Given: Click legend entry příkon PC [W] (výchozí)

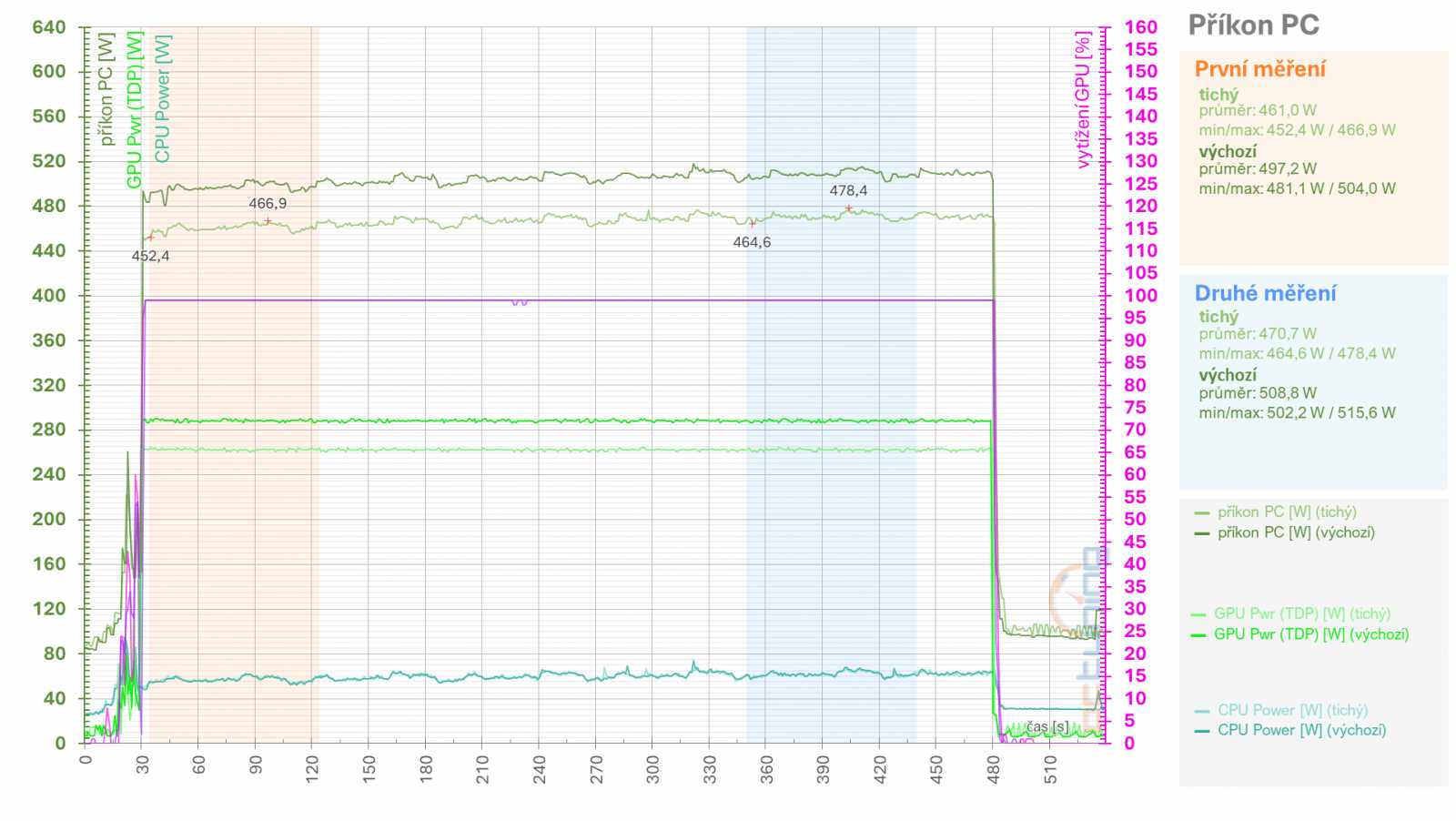Looking at the screenshot, I should click(1296, 532).
